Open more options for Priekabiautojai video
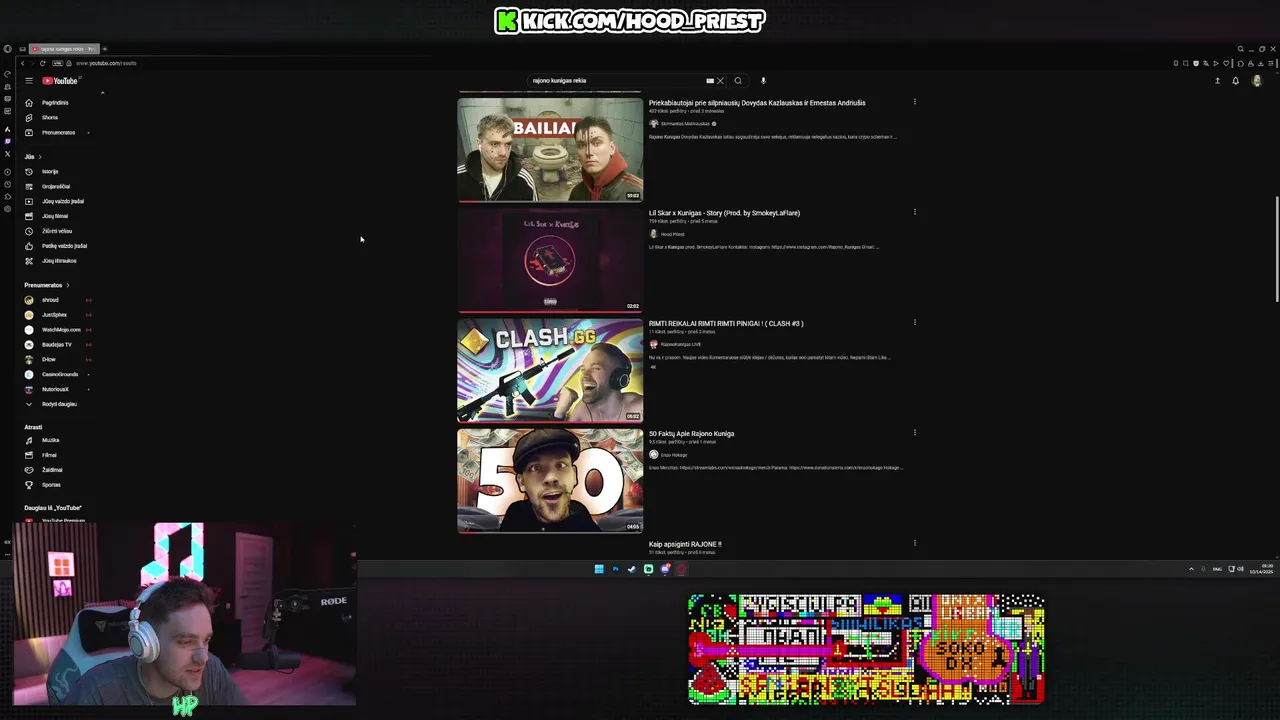The width and height of the screenshot is (1280, 720). click(914, 101)
